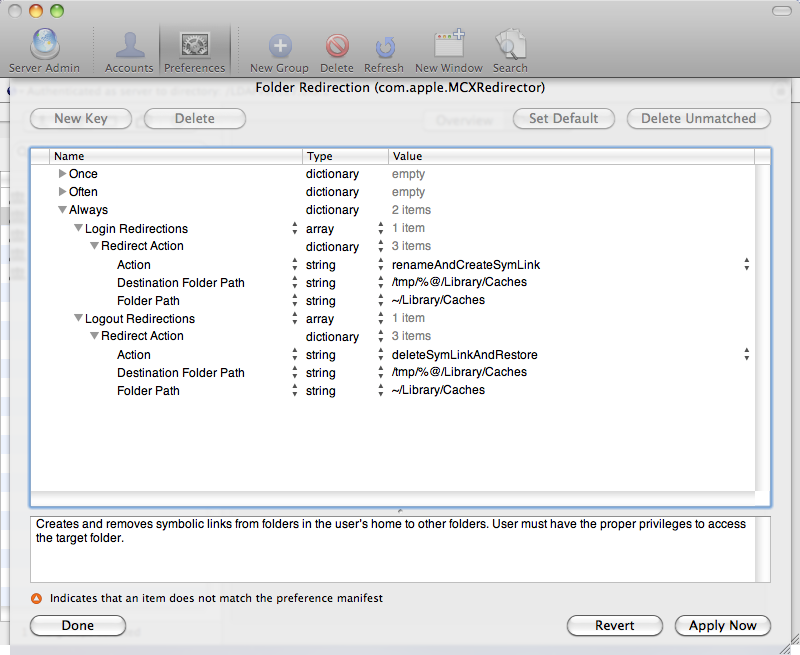
Task: Click the Logout ~/Library/Caches folder path value
Action: click(438, 390)
